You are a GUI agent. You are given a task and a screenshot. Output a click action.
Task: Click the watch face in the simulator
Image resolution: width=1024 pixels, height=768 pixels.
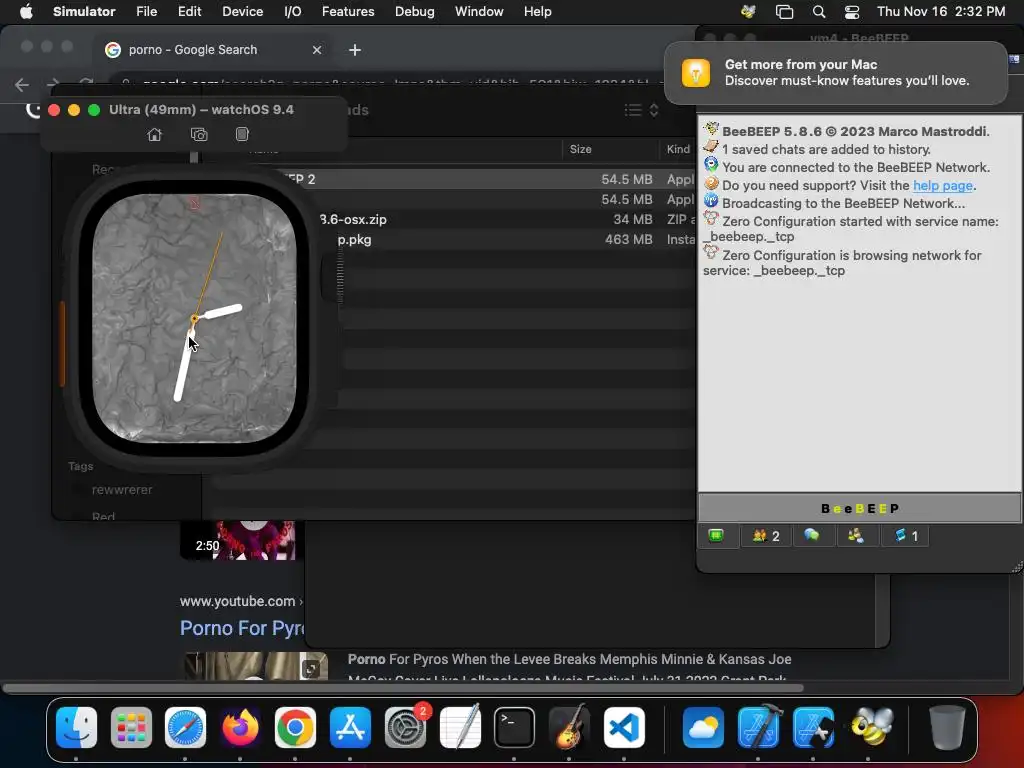[195, 318]
